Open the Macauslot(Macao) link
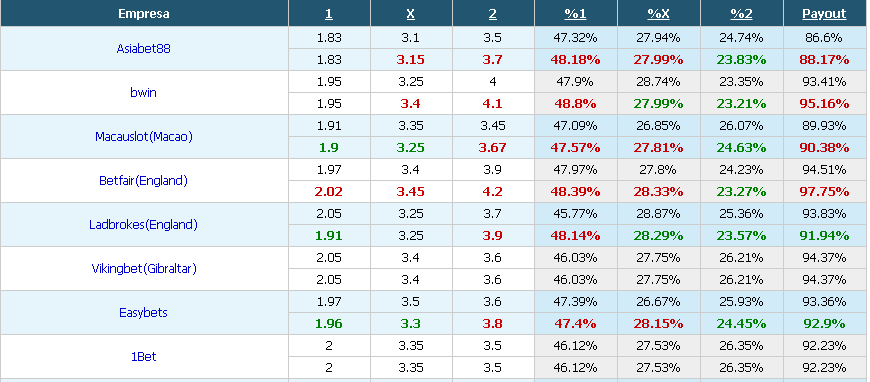Image resolution: width=870 pixels, height=382 pixels. pos(144,137)
